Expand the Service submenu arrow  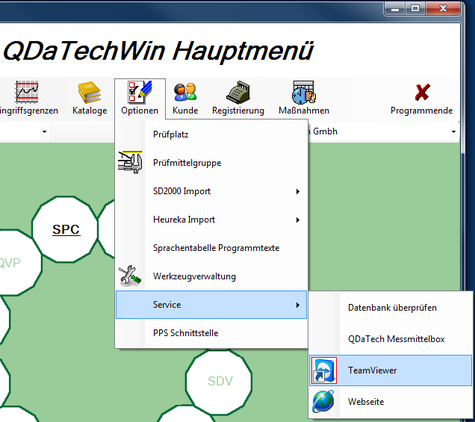tap(298, 305)
